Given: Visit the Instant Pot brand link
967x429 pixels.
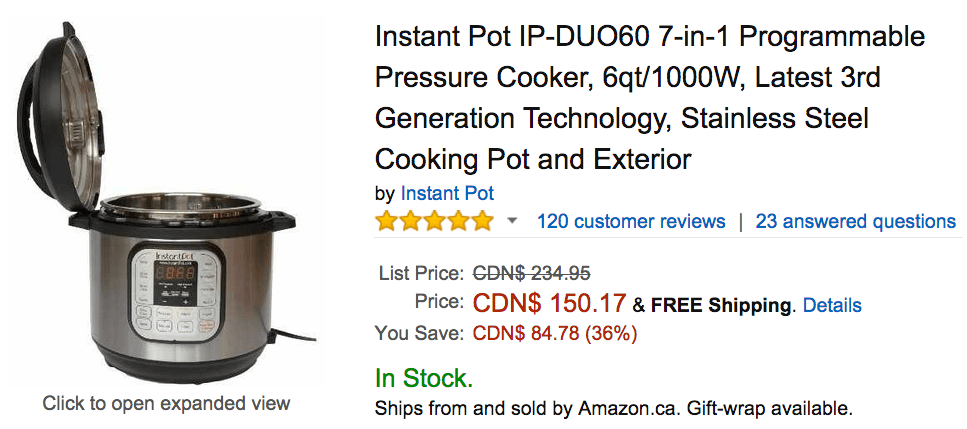Looking at the screenshot, I should point(447,193).
